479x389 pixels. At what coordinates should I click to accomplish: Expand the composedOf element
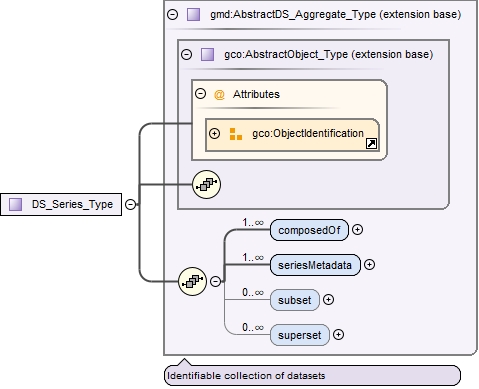[x=357, y=230]
